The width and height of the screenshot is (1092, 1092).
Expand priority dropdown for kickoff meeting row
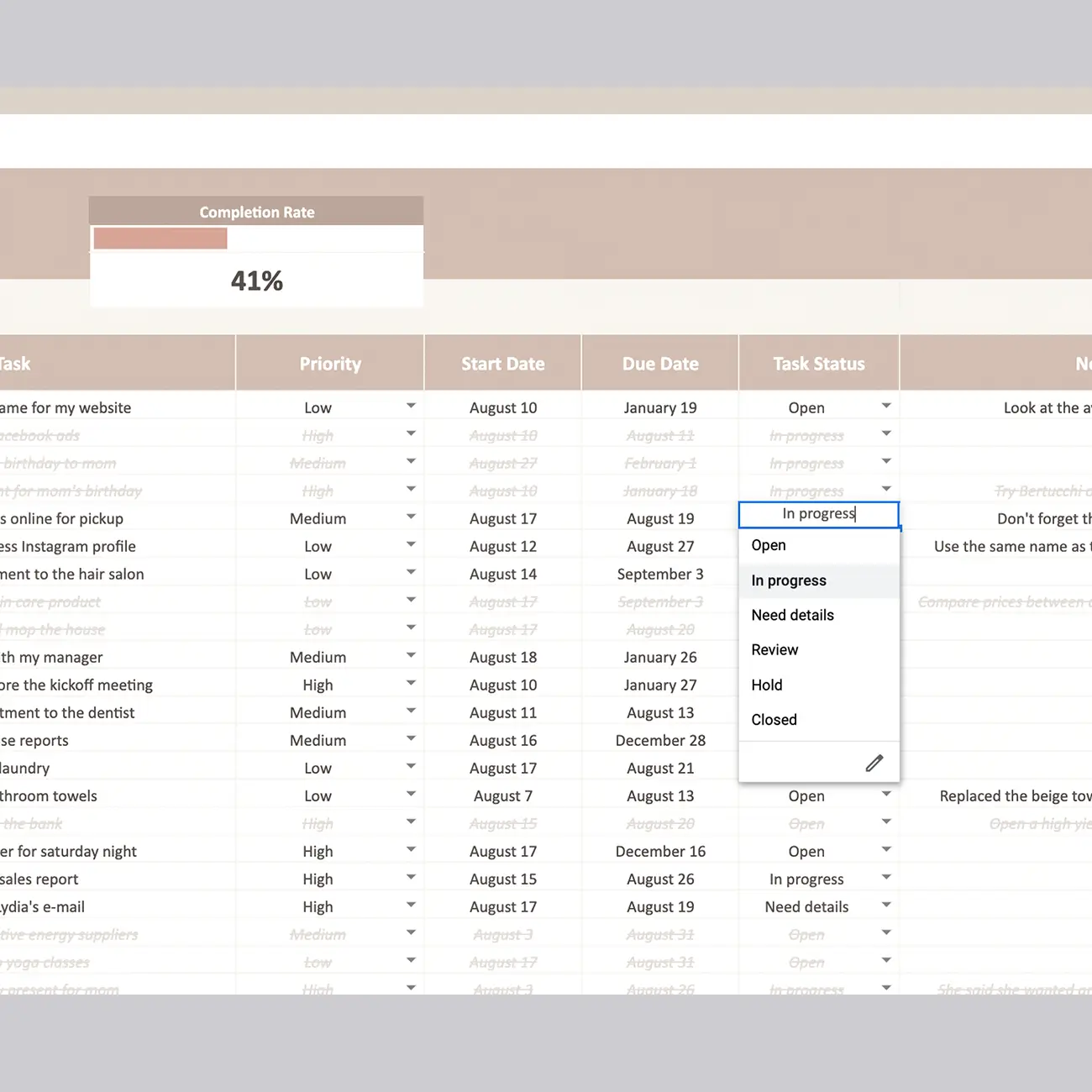pos(411,683)
